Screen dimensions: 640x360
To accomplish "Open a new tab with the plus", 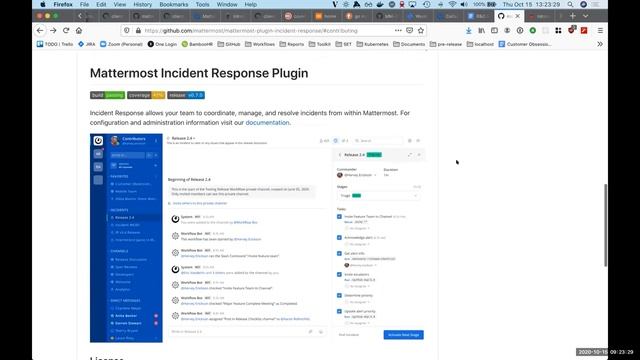I will (573, 16).
